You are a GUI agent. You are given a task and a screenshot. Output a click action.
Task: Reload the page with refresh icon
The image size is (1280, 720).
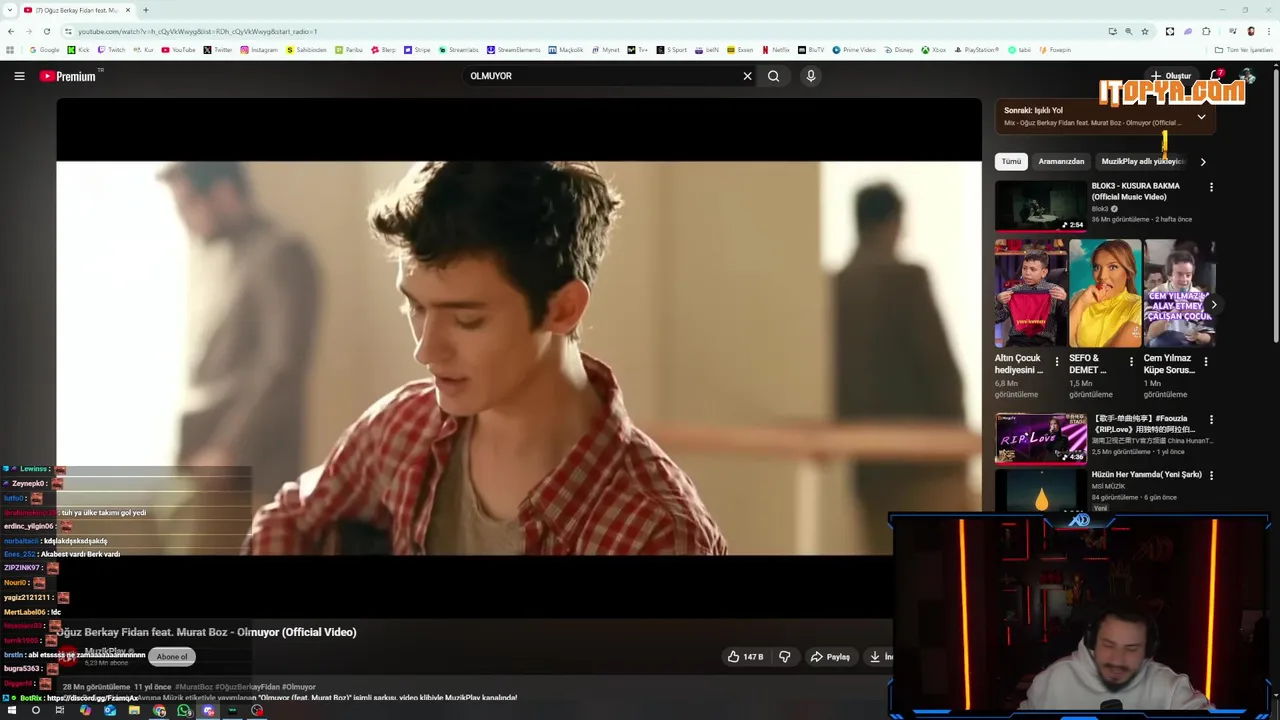46,31
